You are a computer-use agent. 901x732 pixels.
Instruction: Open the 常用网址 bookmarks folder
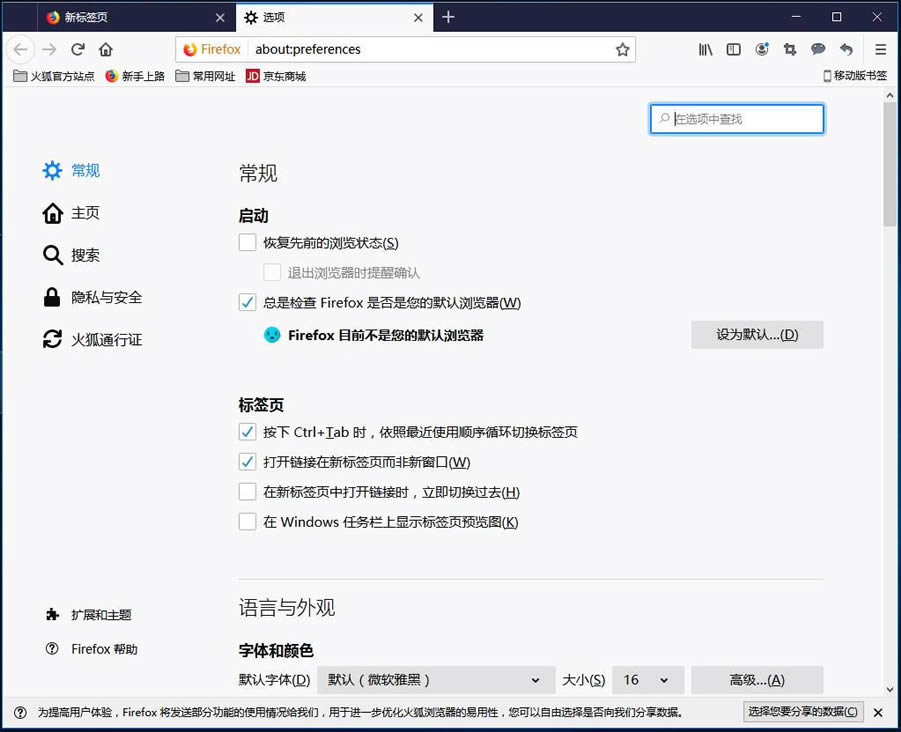click(206, 76)
